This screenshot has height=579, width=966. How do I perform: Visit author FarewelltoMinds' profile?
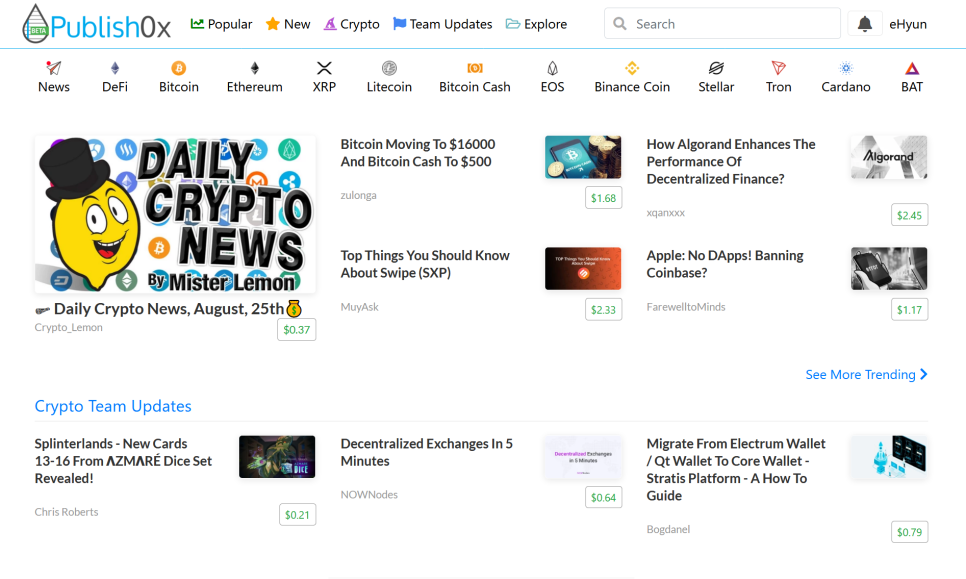(686, 307)
